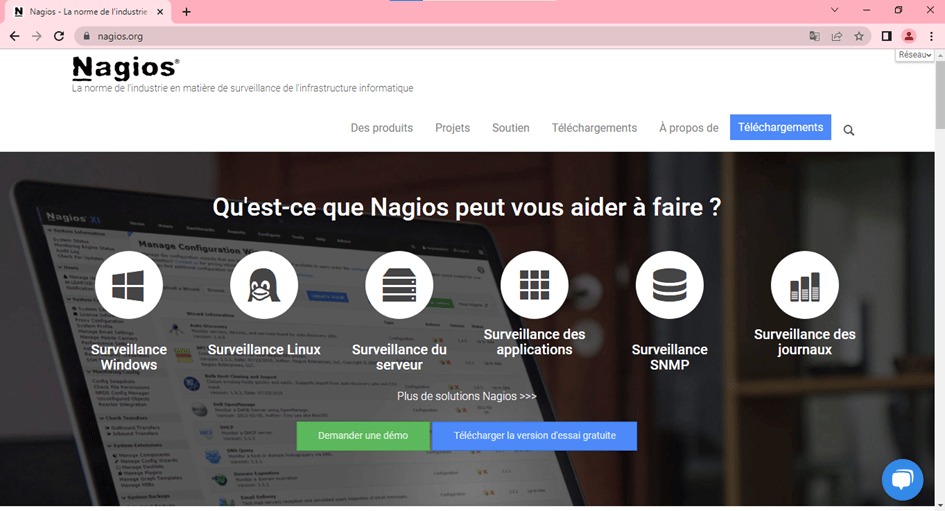
Task: Open the Surveillance du serveur label
Action: pyautogui.click(x=399, y=357)
